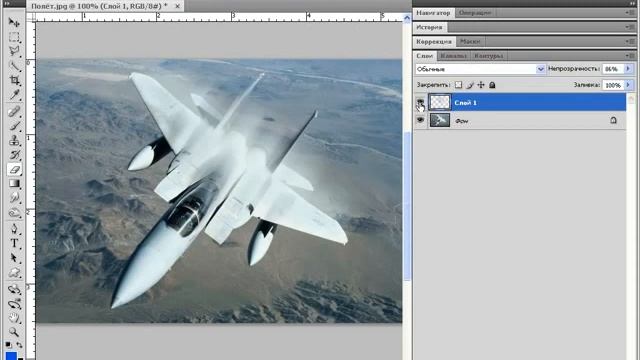Open the Слои panel options menu
This screenshot has width=640, height=360.
tap(630, 56)
